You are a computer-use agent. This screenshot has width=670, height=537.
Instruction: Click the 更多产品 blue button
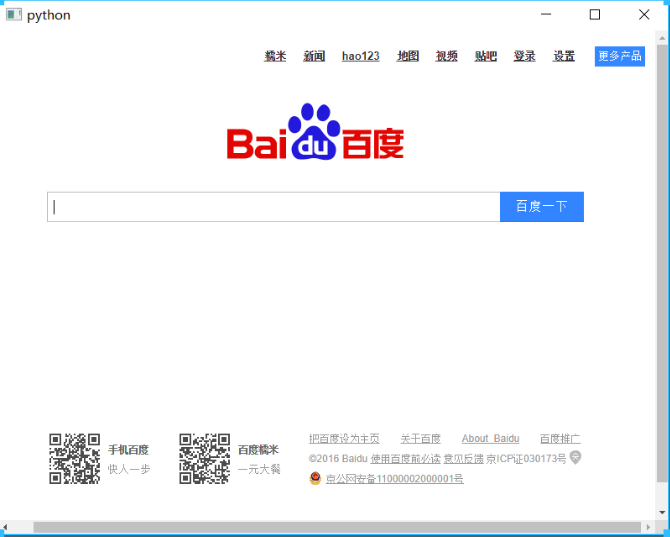click(620, 56)
